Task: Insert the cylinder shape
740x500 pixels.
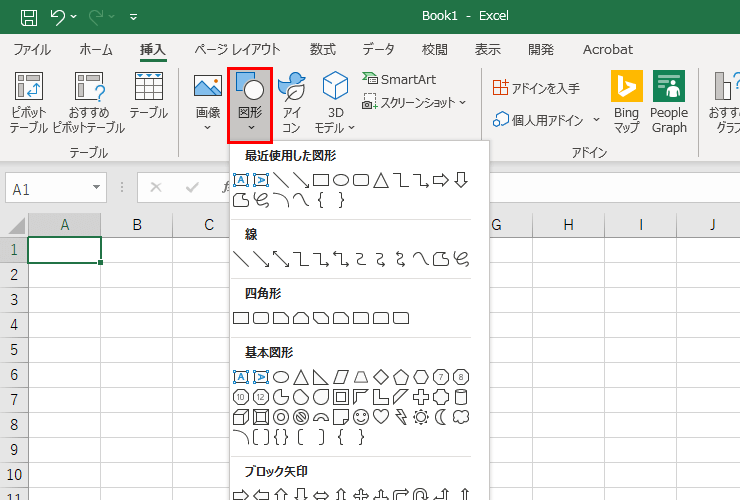Action: 461,397
